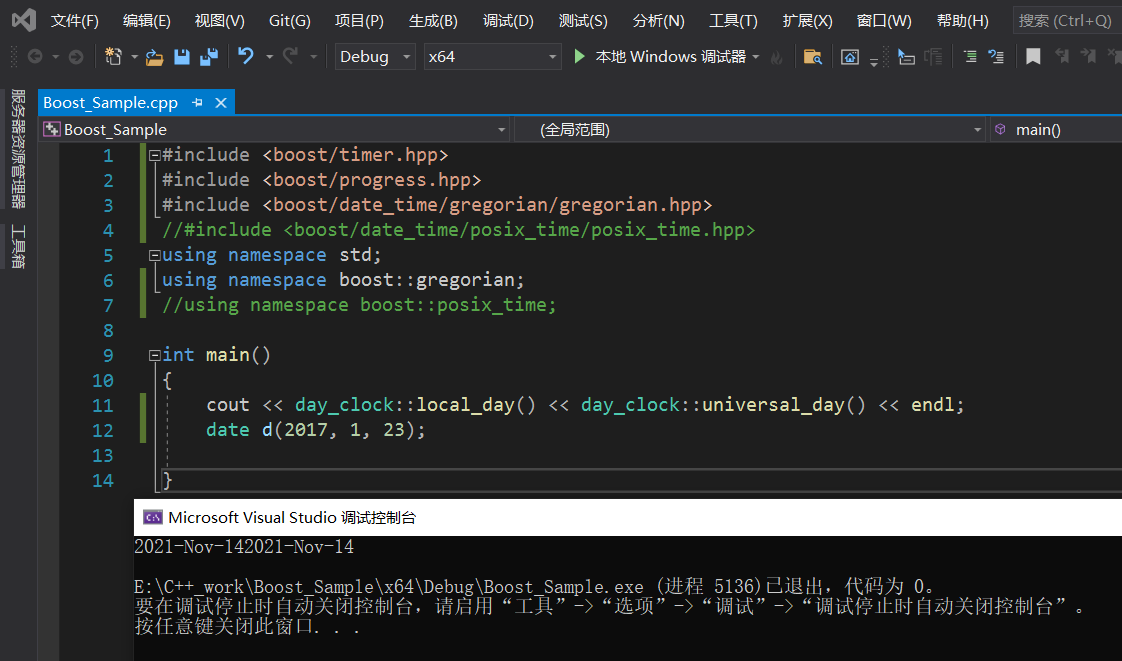Close the Boost_Sample.cpp tab
This screenshot has width=1122, height=661.
click(x=221, y=103)
